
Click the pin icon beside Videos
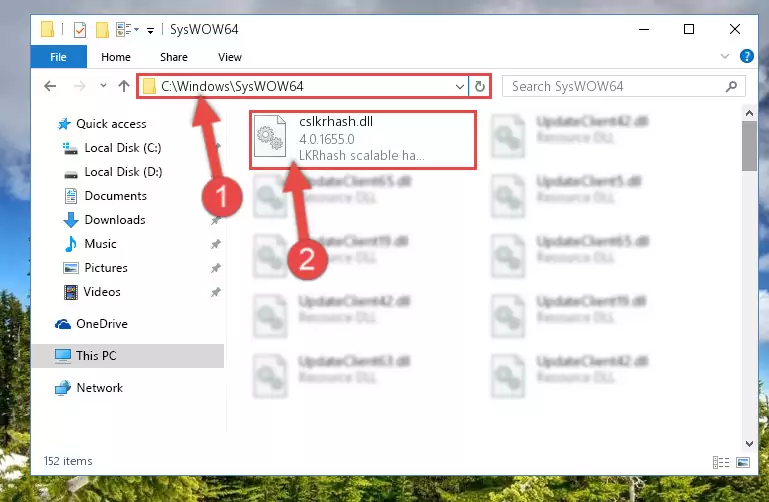(215, 292)
